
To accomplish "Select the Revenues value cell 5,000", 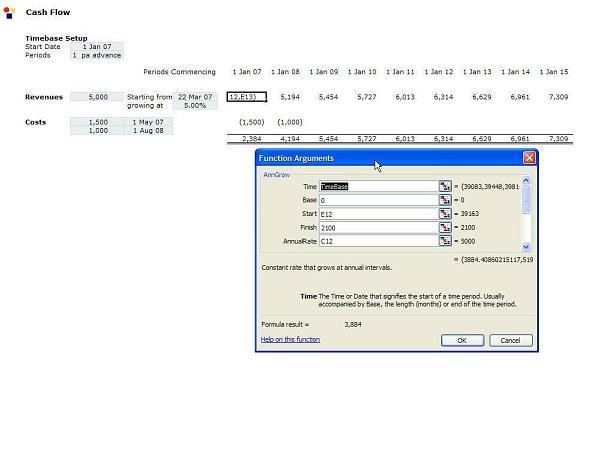I will tap(97, 97).
